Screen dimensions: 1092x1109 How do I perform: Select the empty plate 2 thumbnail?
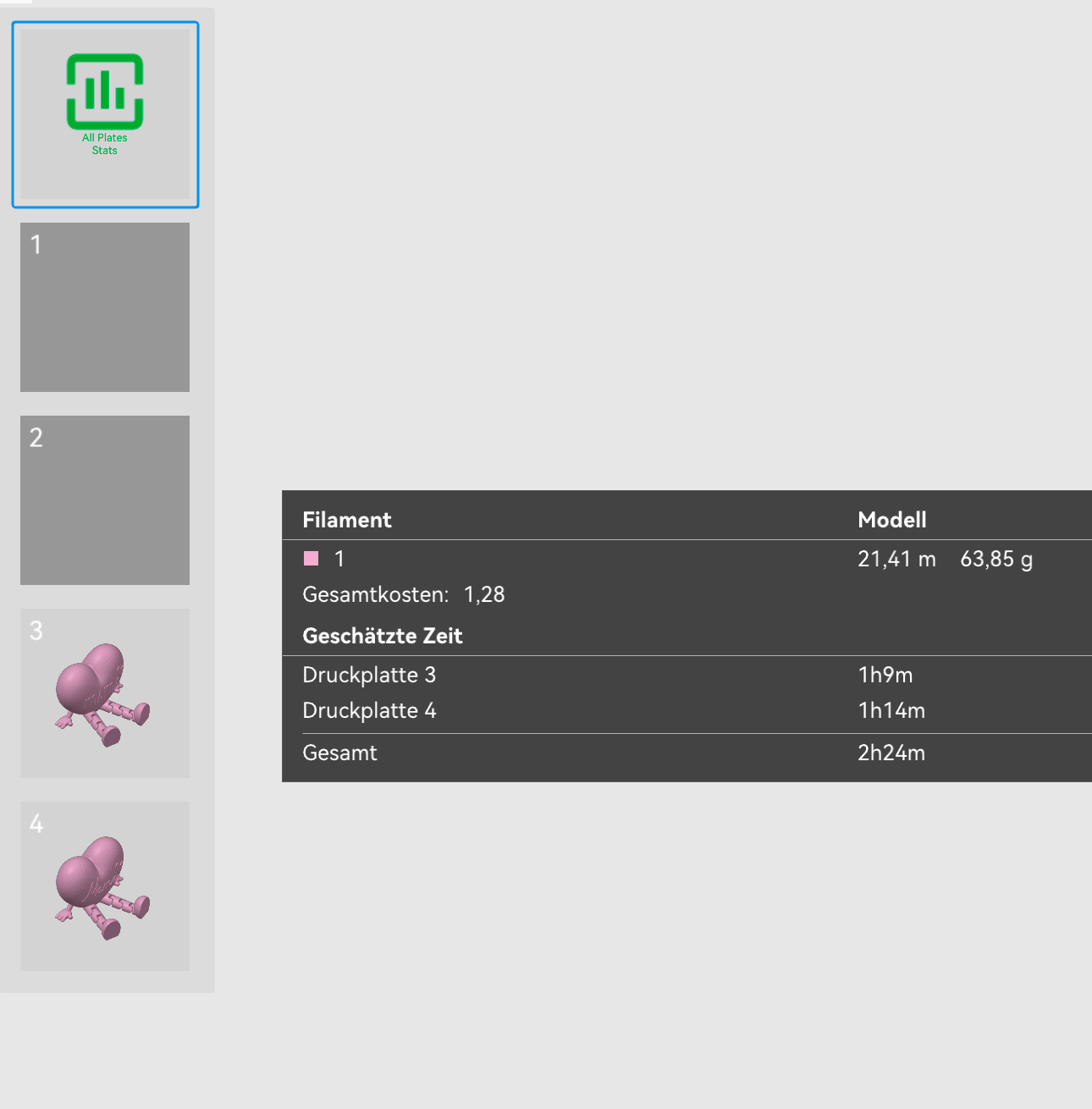pos(105,500)
